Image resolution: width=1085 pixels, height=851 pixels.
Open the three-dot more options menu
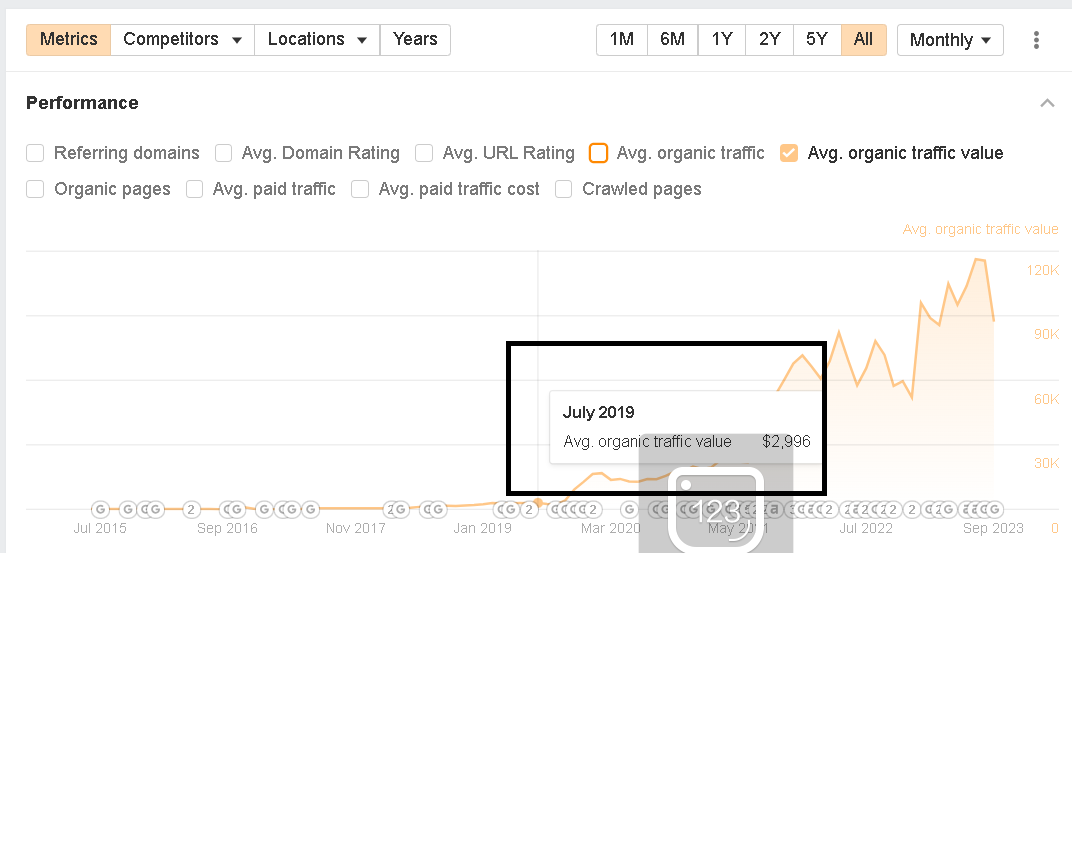coord(1036,40)
